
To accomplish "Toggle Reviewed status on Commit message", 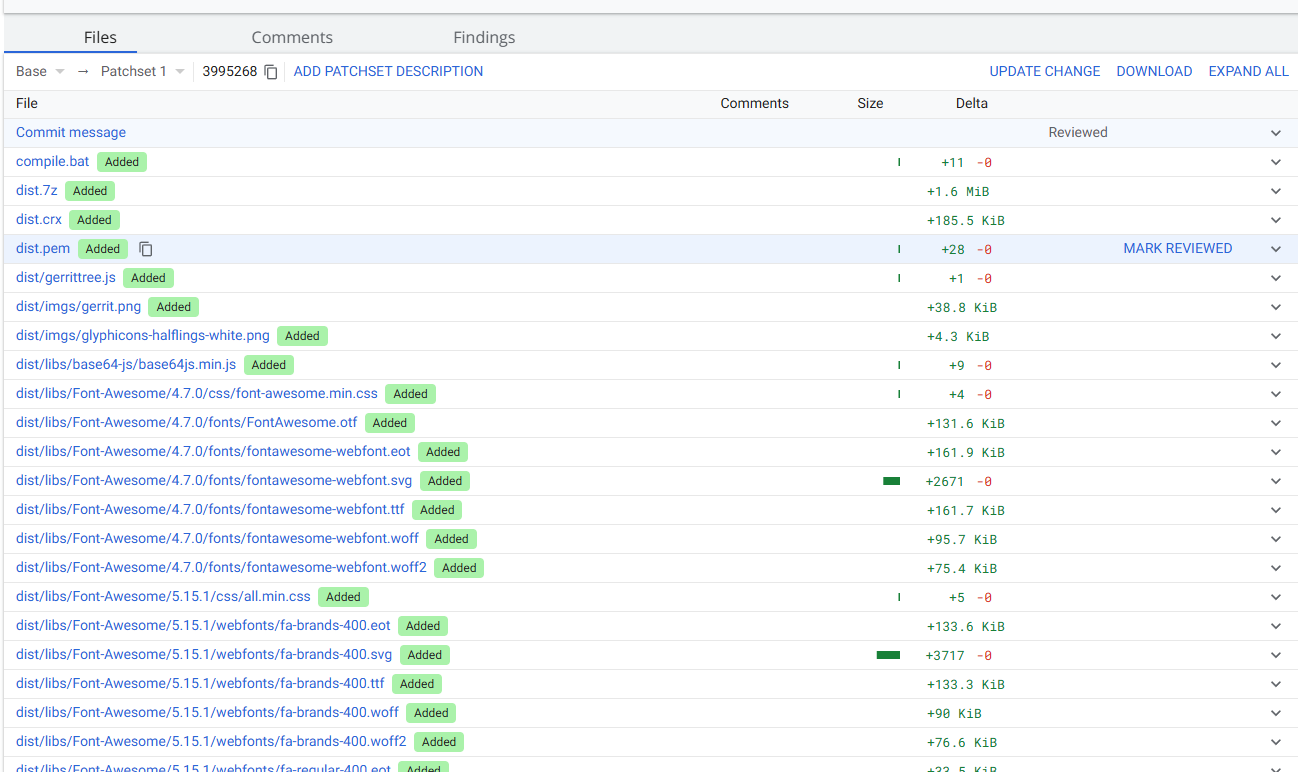I will point(1077,133).
